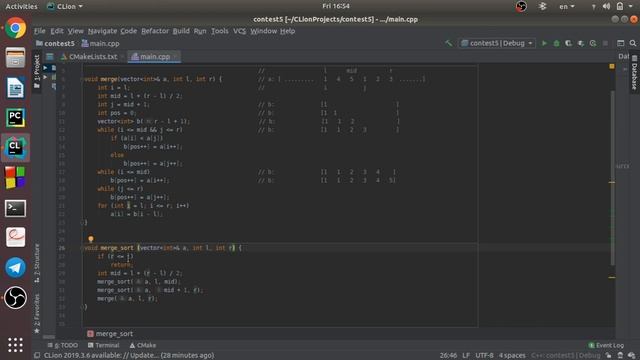This screenshot has height=360, width=640.
Task: Click the Fri 16:54 clock
Action: tap(336, 6)
